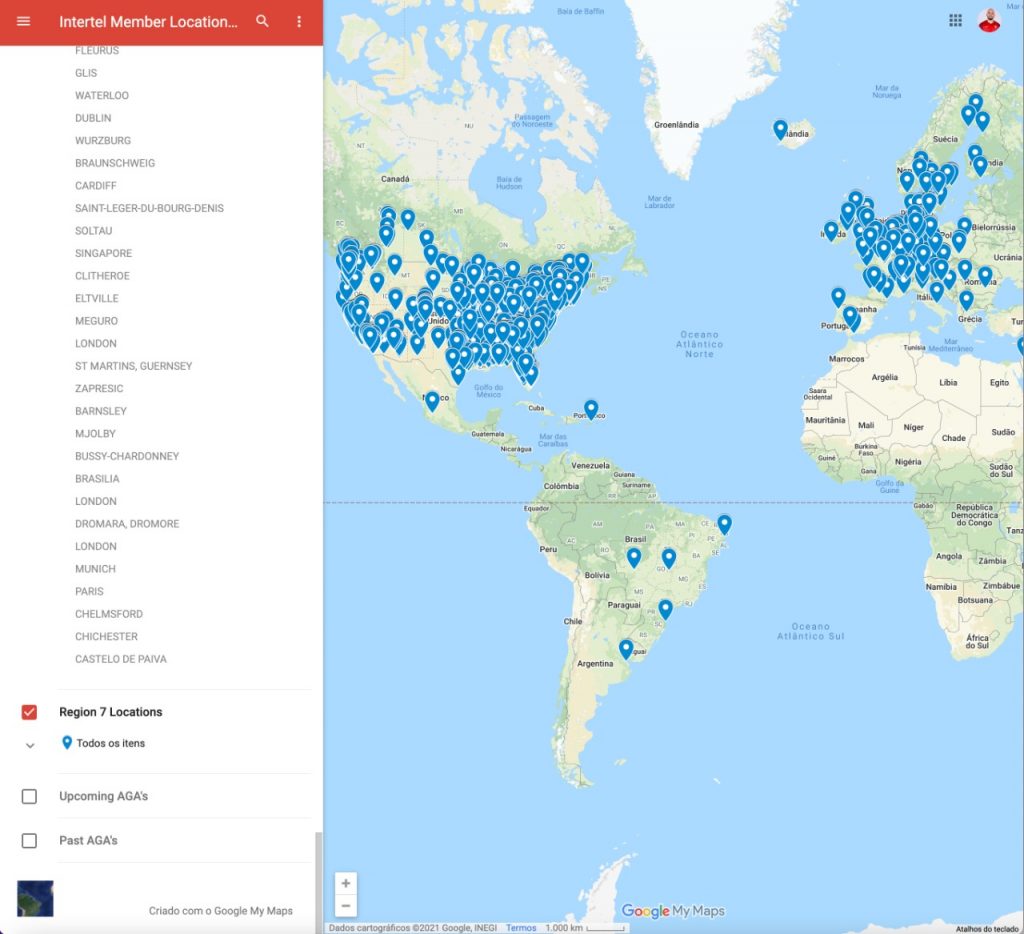
Task: Open the Termos link at bottom
Action: tap(521, 928)
